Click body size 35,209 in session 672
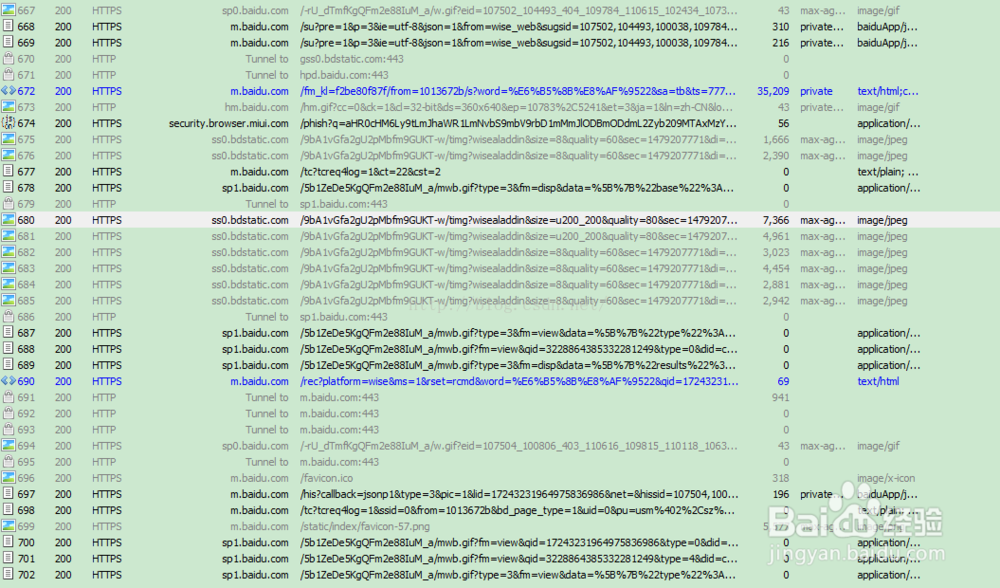Image resolution: width=1000 pixels, height=588 pixels. coord(773,91)
